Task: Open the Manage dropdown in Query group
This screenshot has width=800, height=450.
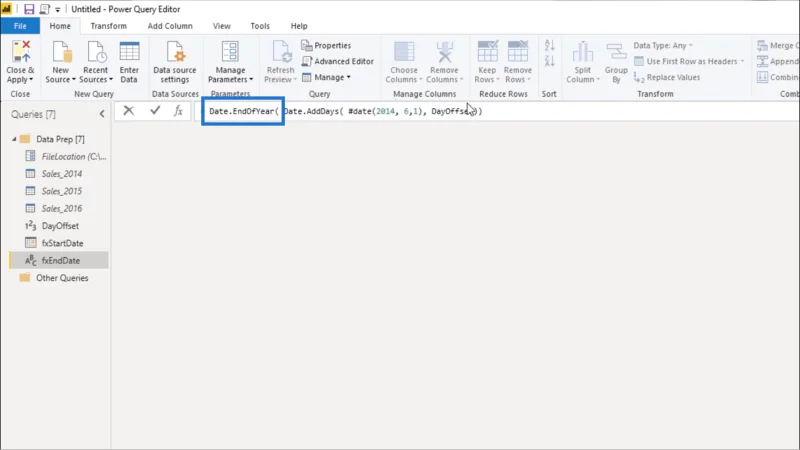Action: (x=327, y=78)
